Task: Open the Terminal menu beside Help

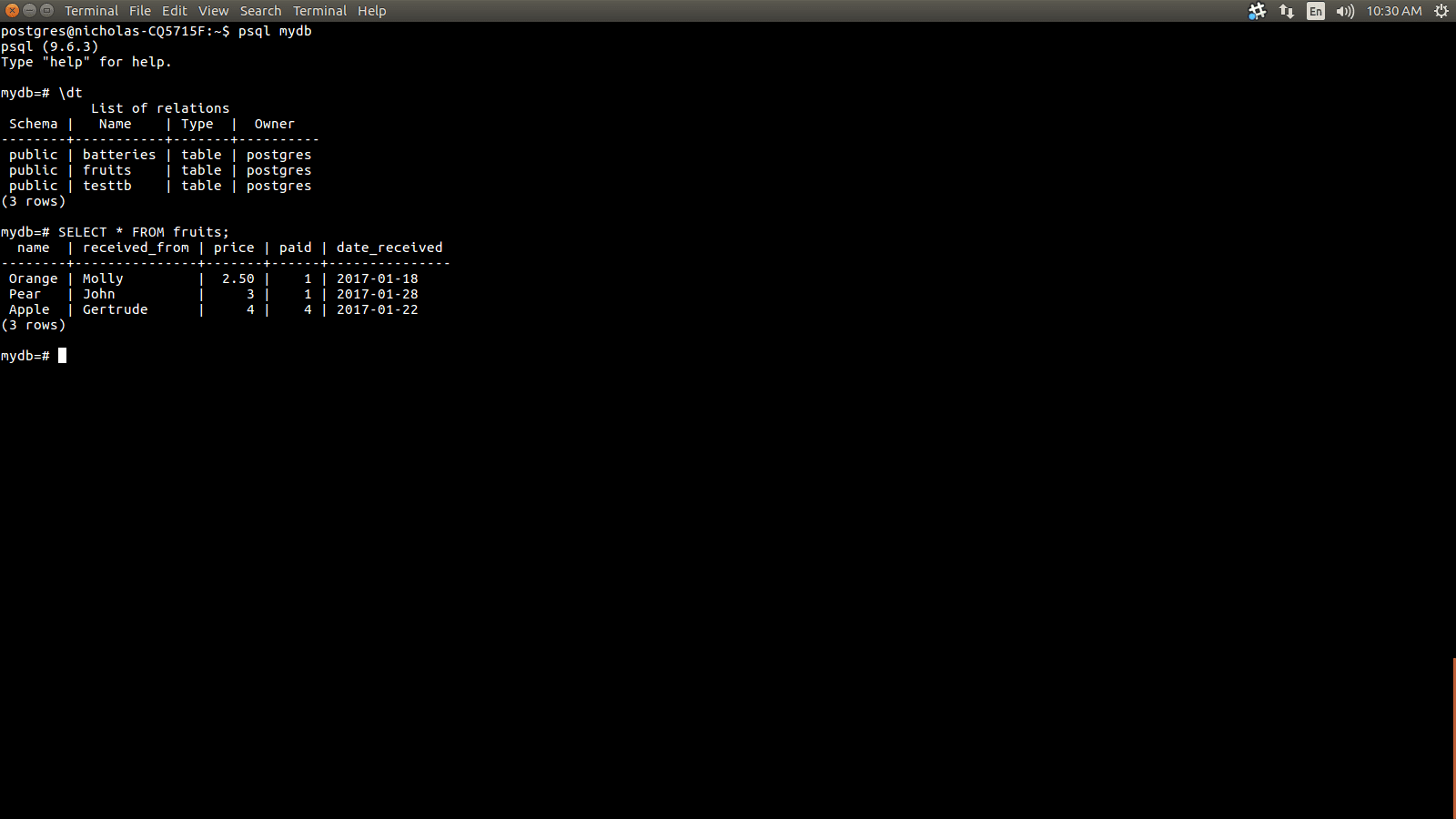Action: click(x=319, y=11)
